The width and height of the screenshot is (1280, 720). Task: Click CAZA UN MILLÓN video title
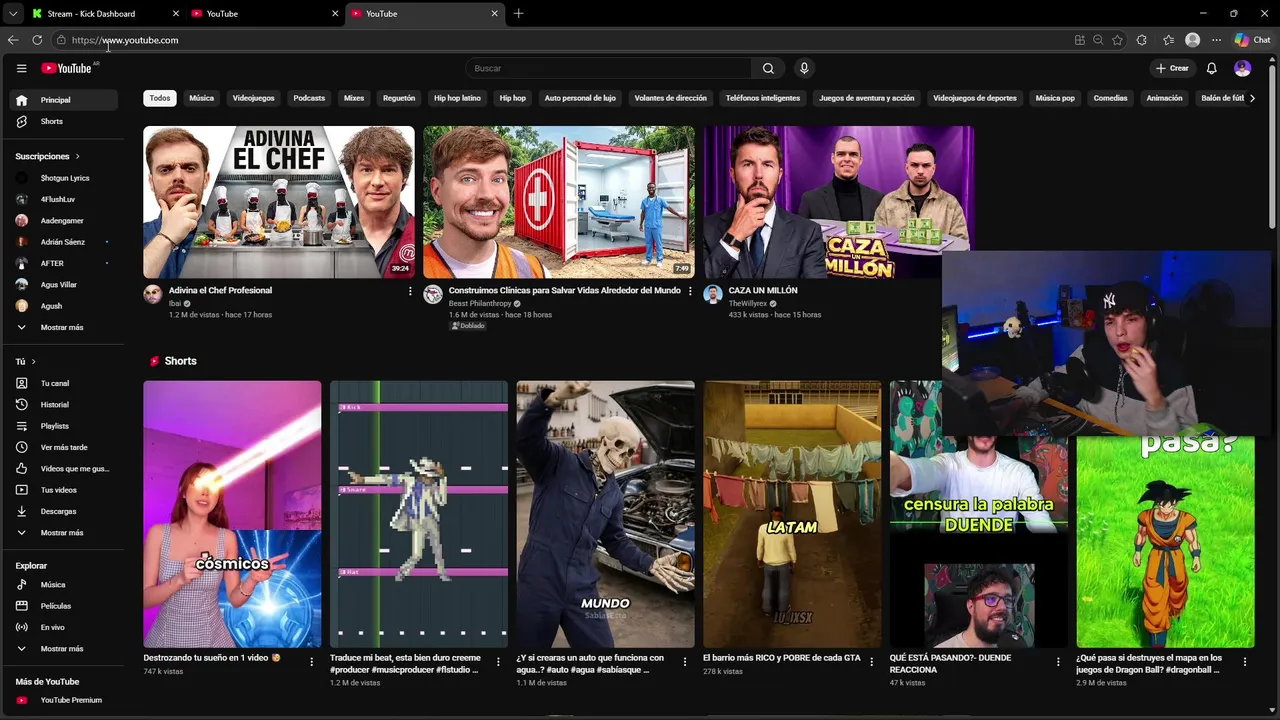[x=763, y=290]
